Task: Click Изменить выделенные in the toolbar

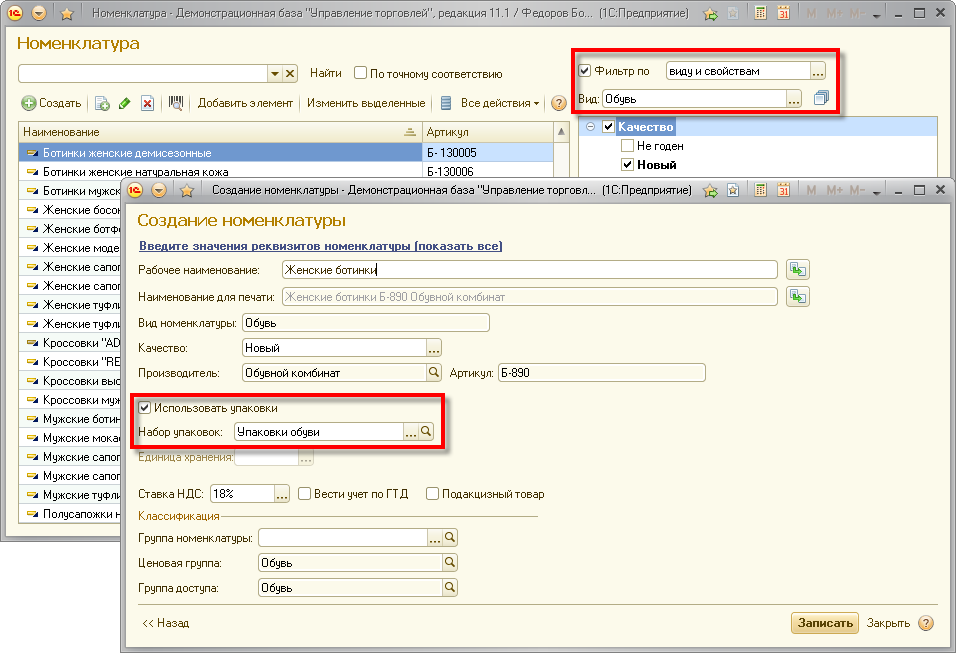Action: 366,103
